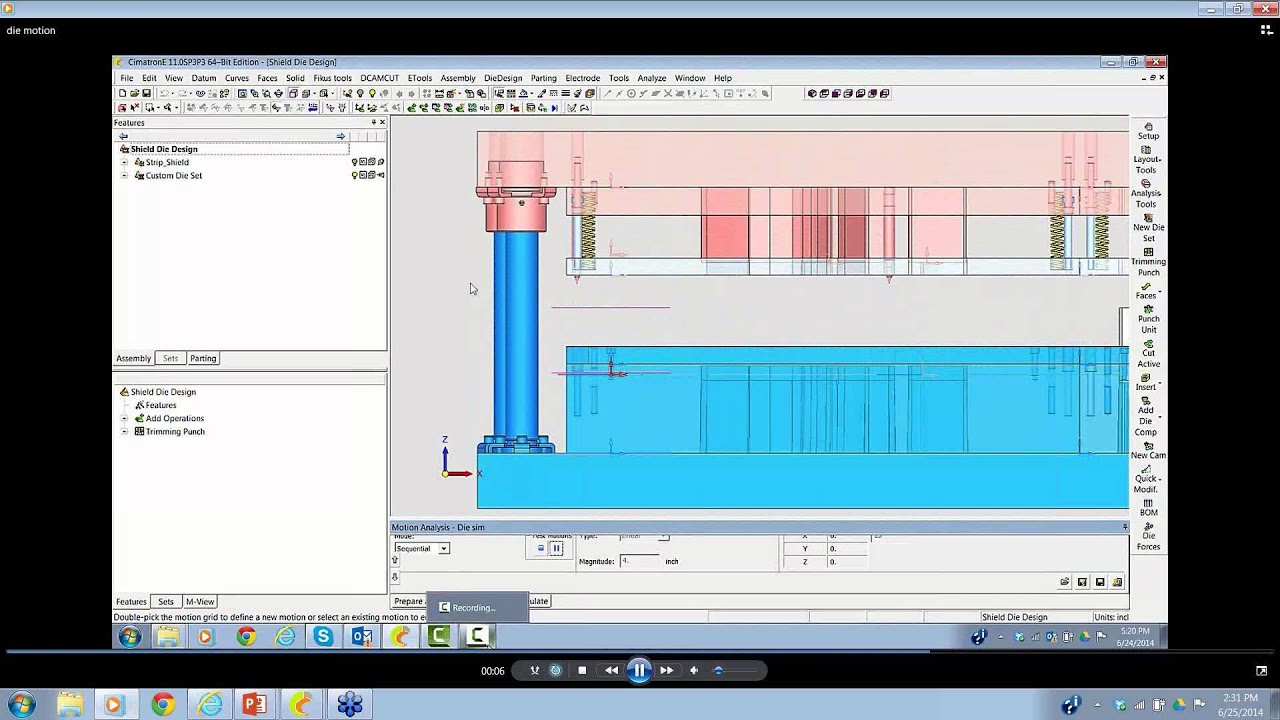This screenshot has height=720, width=1280.
Task: Move motion down with the down arrow
Action: point(395,577)
